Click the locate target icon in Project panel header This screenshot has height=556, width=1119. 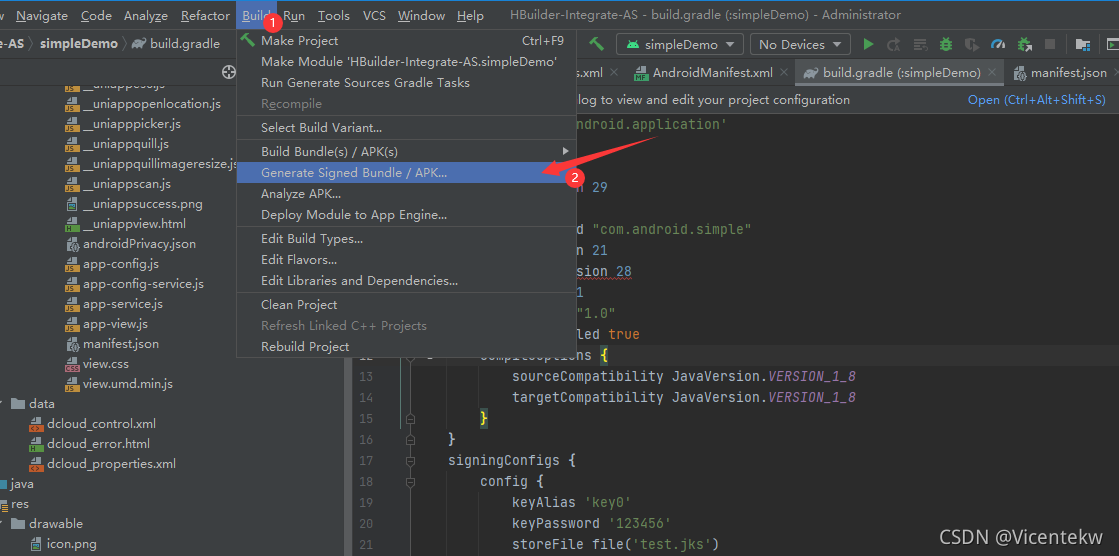228,72
